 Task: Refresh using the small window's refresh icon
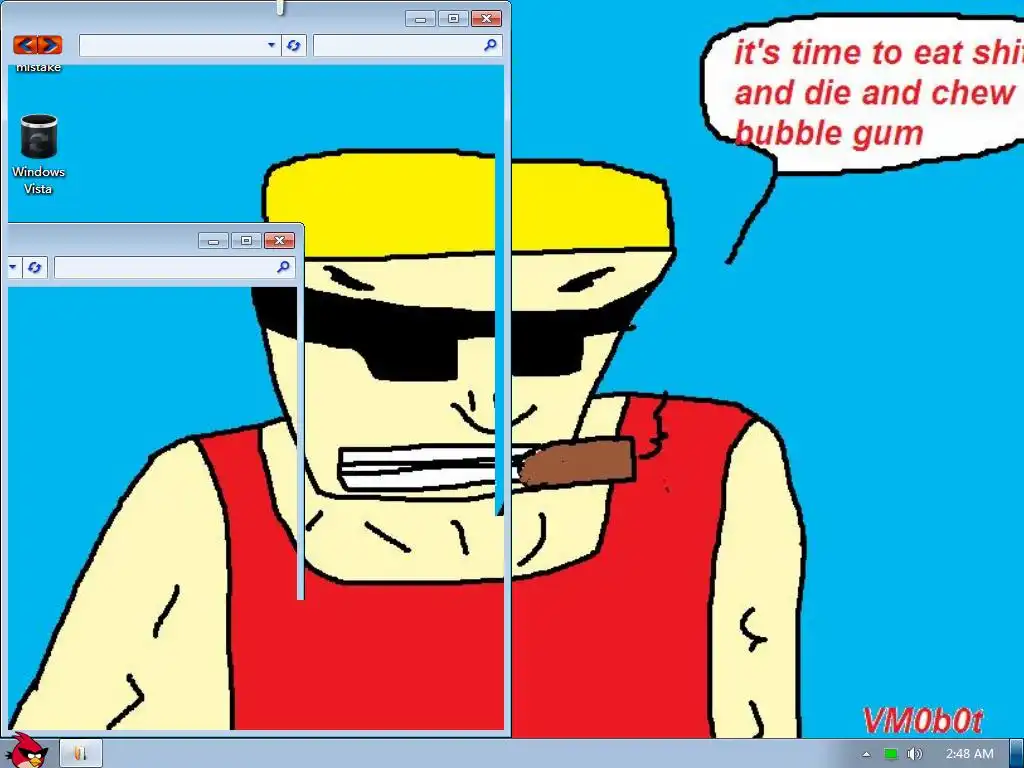(x=35, y=267)
